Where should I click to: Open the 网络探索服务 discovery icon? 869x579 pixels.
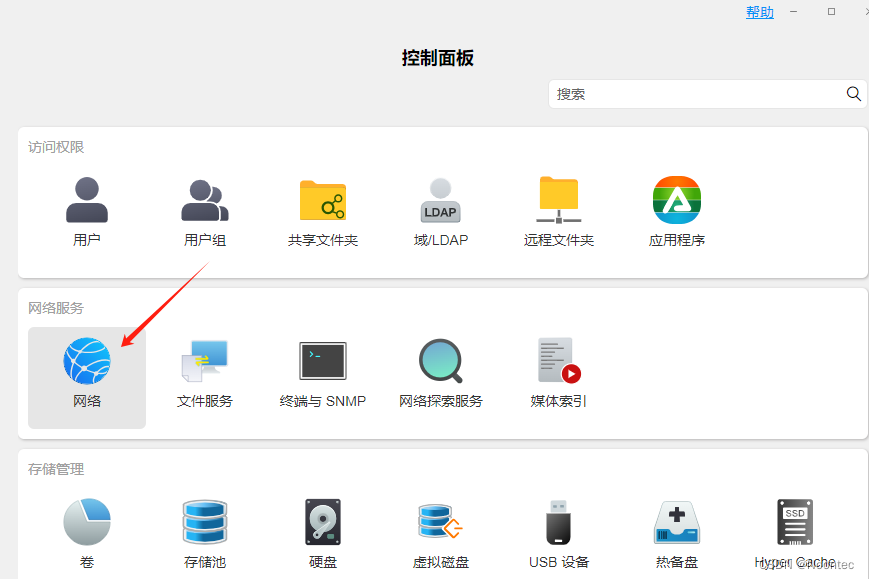pos(441,361)
